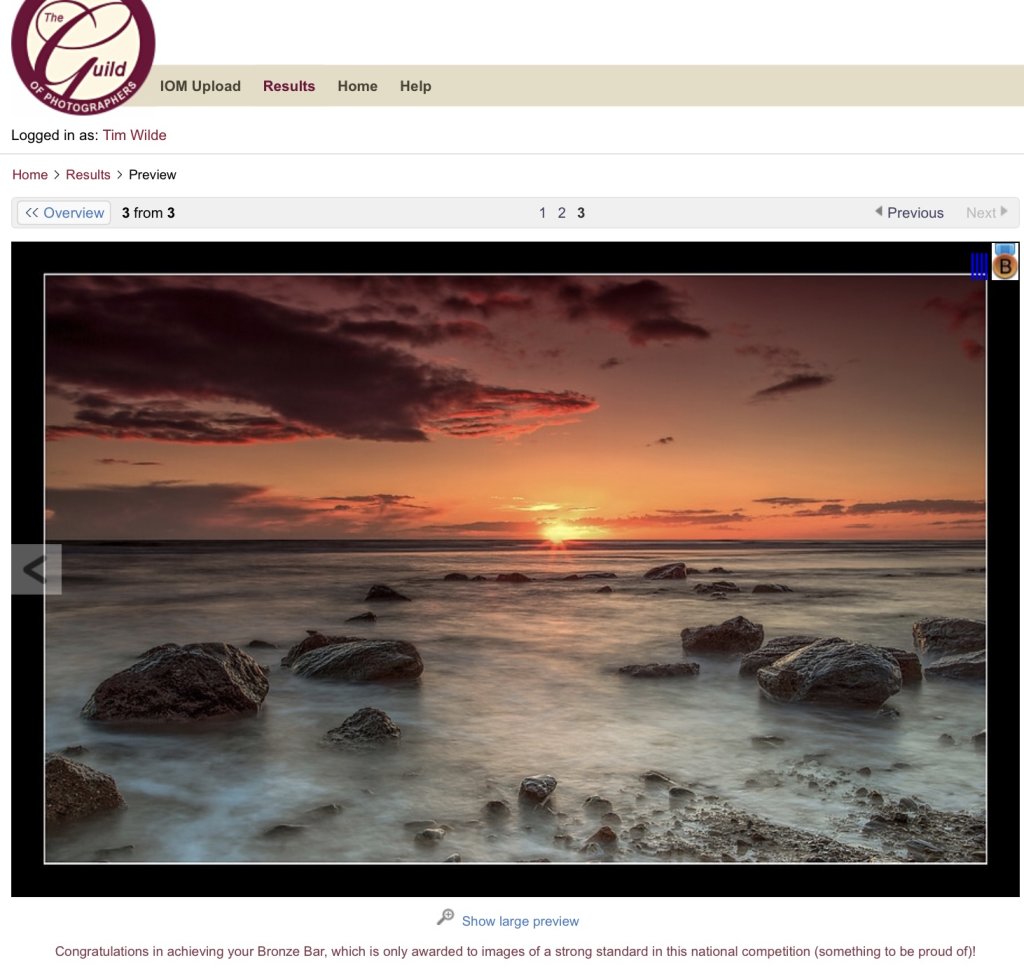Click the bronze medal B badge icon

[1005, 262]
